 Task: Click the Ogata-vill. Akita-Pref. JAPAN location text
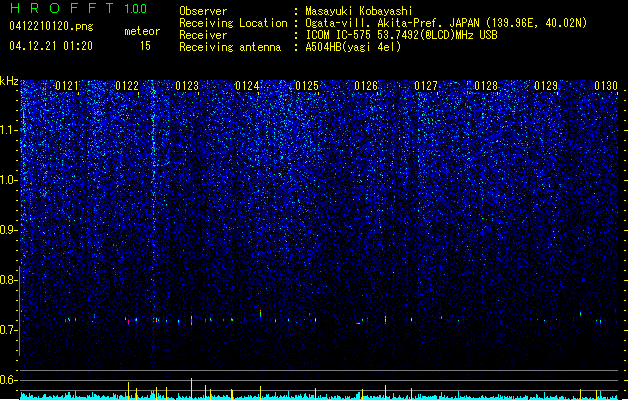(446, 23)
